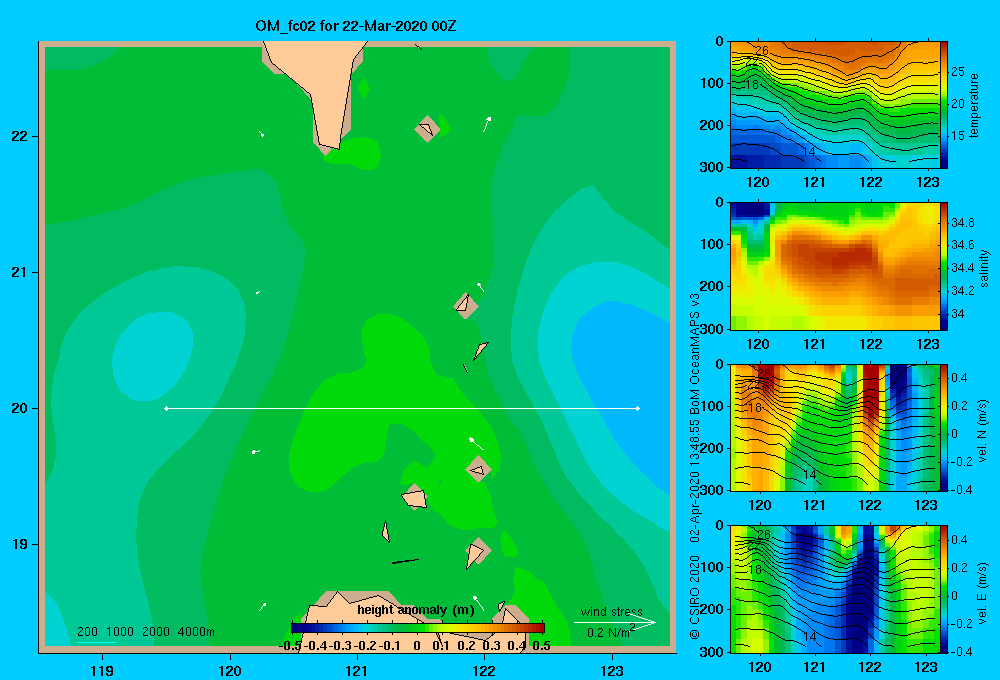This screenshot has height=680, width=1000.
Task: Click the wind vector near 120.2E, 22N
Action: pos(261,133)
